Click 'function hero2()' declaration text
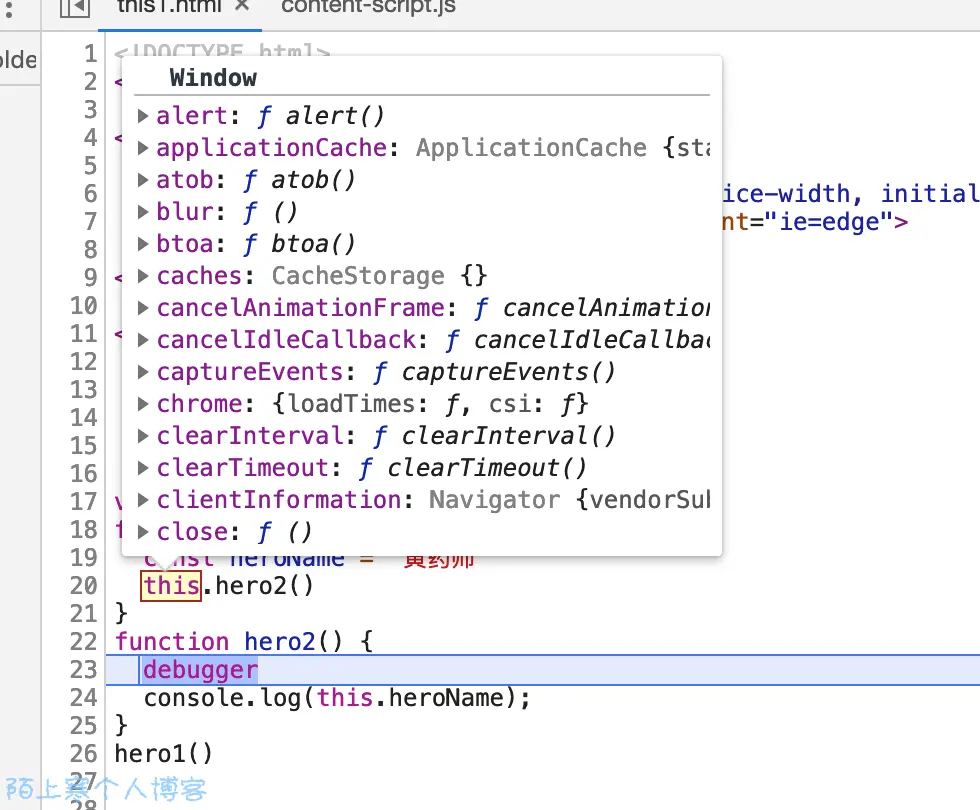 [x=229, y=642]
